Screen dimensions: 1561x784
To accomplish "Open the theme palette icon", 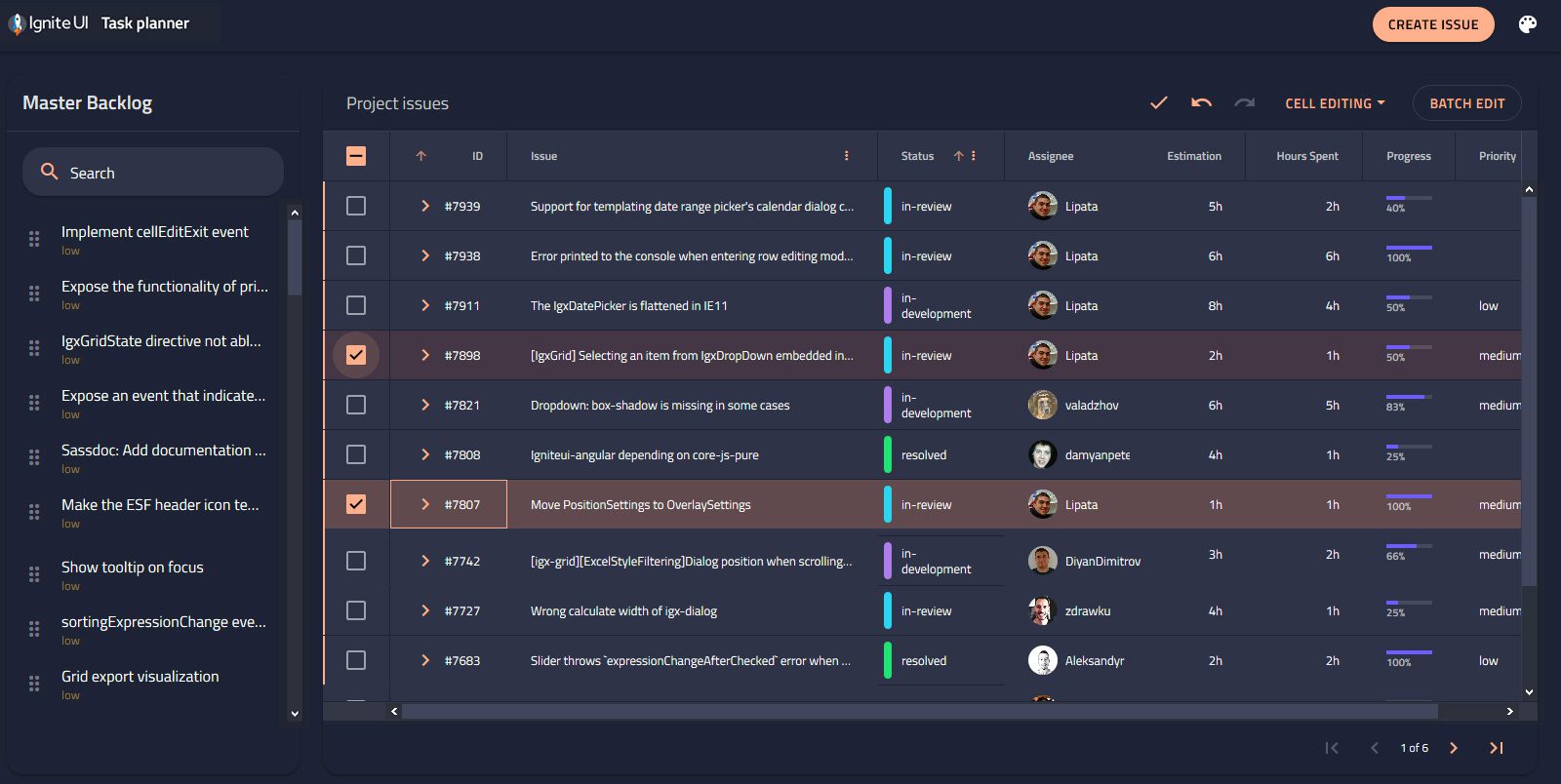I will [x=1528, y=24].
